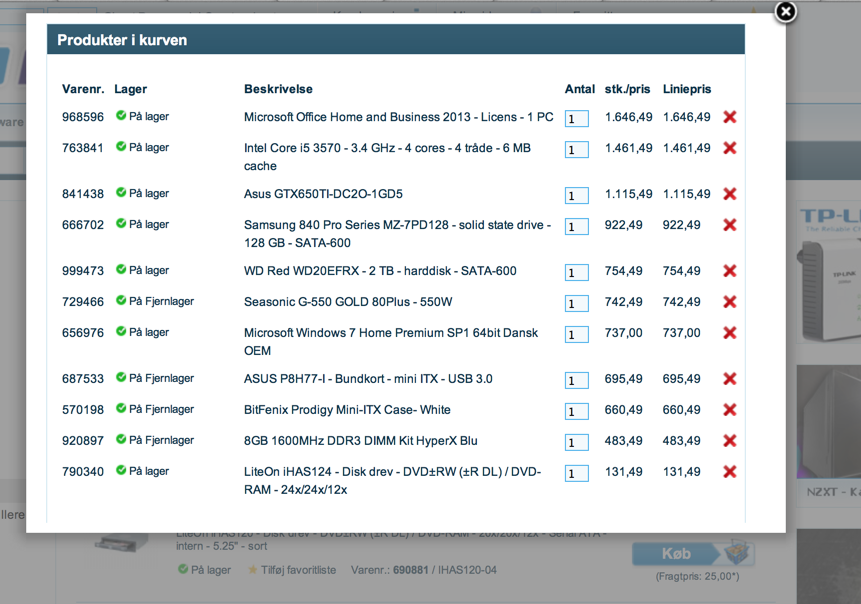Viewport: 861px width, 604px height.
Task: Click the Køb button on background page
Action: tap(693, 553)
